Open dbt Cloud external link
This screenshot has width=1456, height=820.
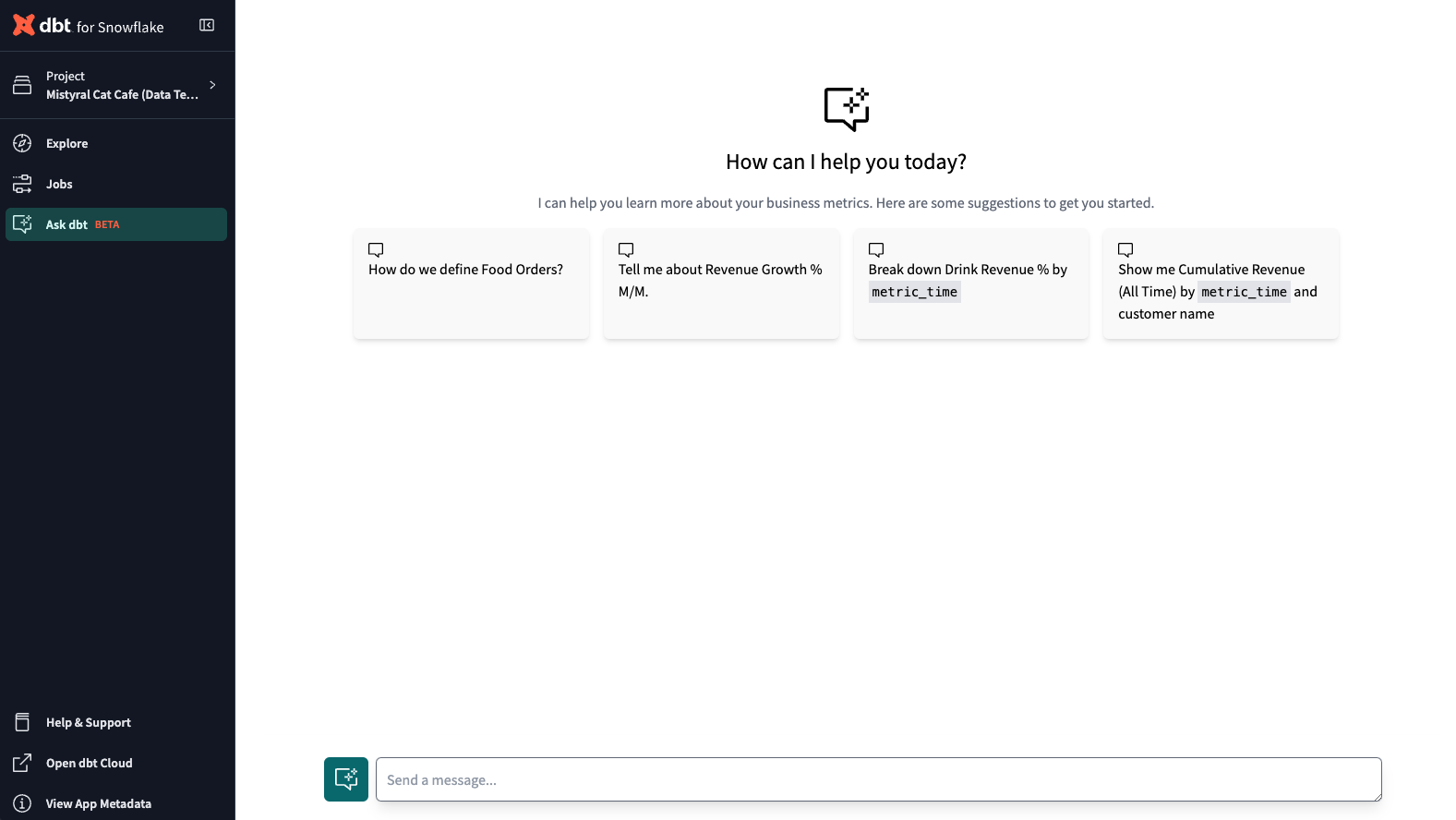coord(90,763)
